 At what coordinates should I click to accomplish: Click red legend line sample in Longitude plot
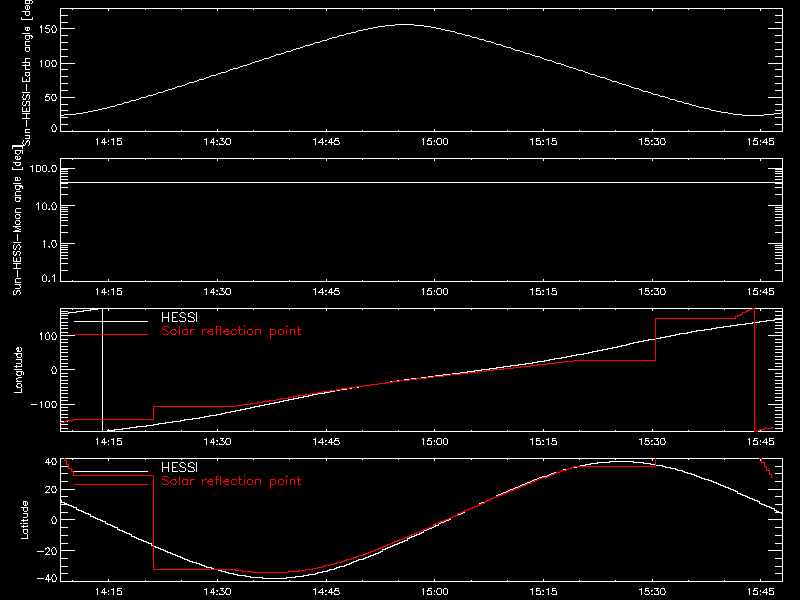click(111, 335)
